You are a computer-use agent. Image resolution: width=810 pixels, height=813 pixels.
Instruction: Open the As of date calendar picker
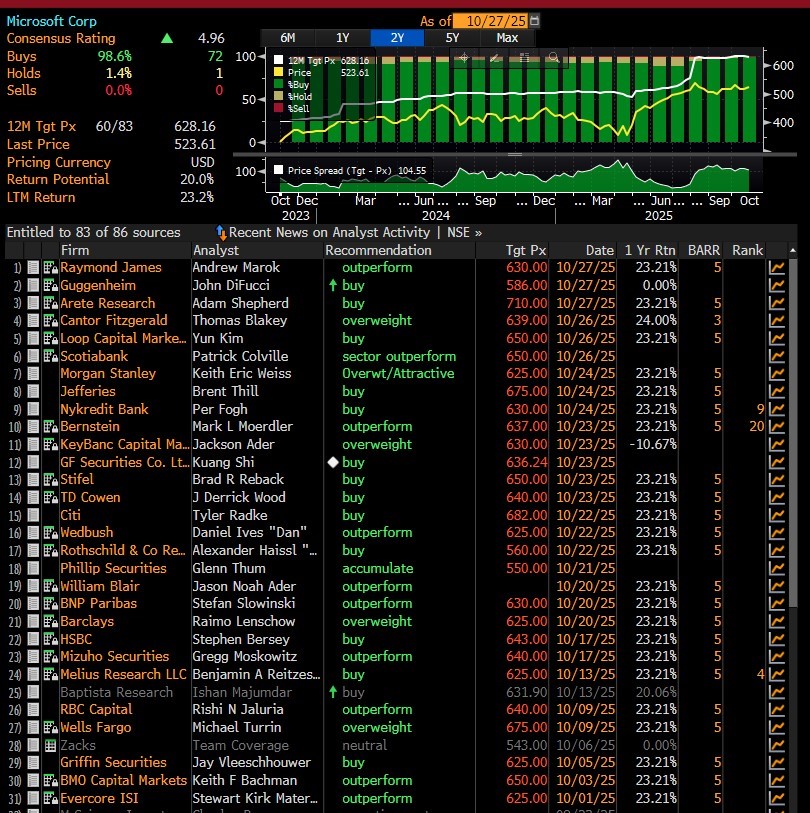click(534, 20)
